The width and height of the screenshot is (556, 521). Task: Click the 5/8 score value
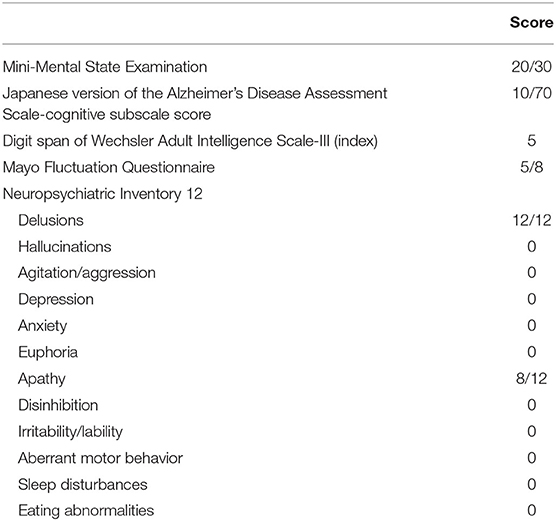point(532,167)
